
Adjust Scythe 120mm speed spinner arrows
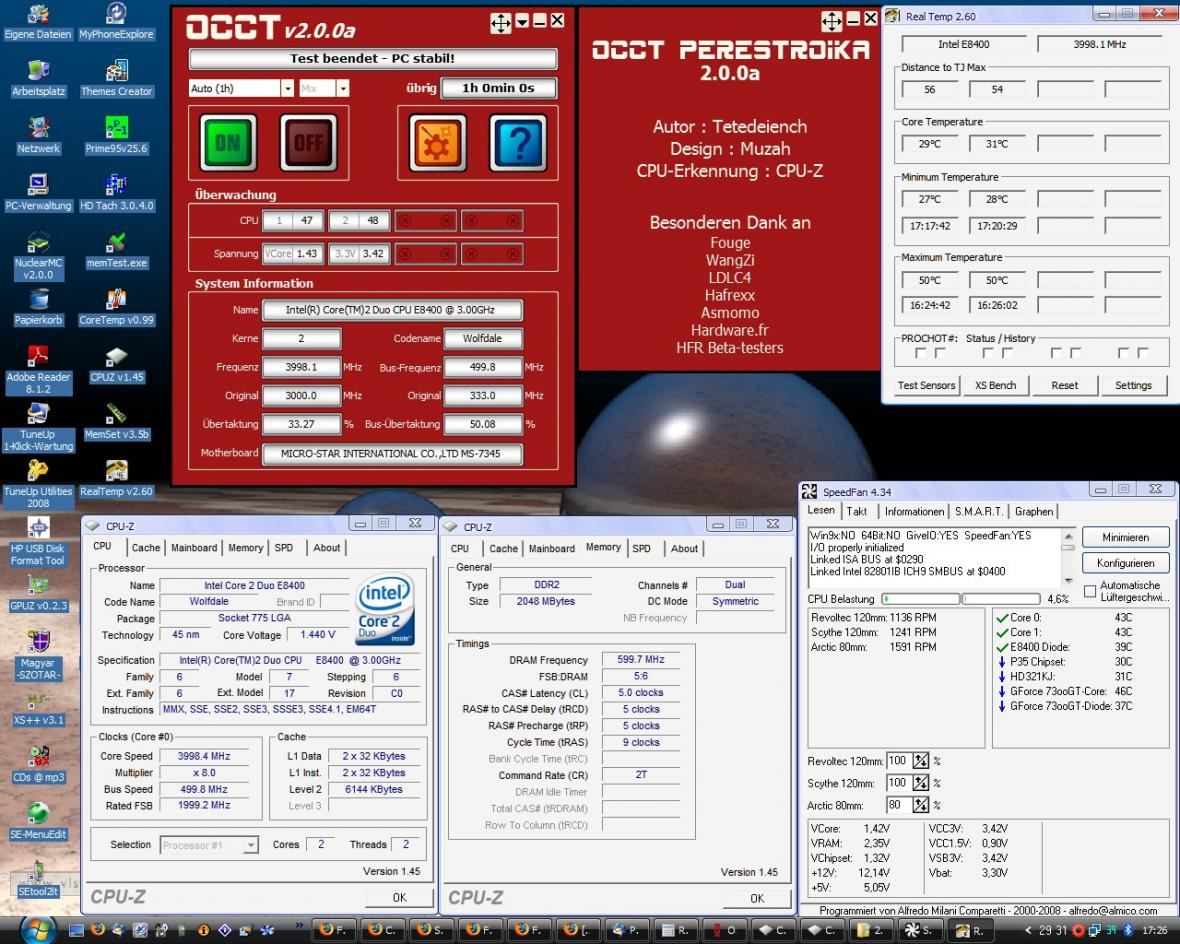tap(920, 783)
